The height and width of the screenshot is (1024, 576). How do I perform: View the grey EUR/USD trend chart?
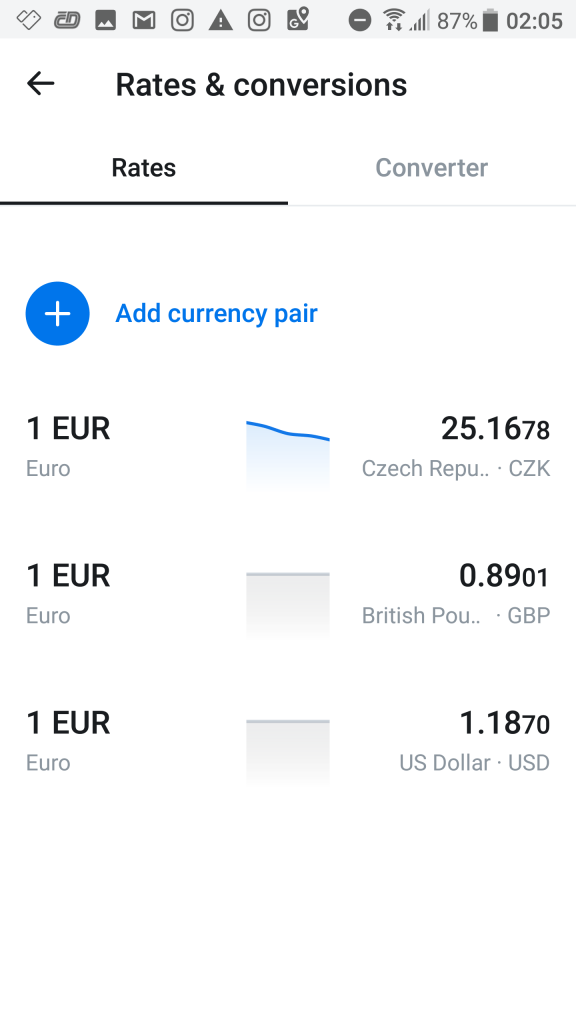click(x=288, y=751)
